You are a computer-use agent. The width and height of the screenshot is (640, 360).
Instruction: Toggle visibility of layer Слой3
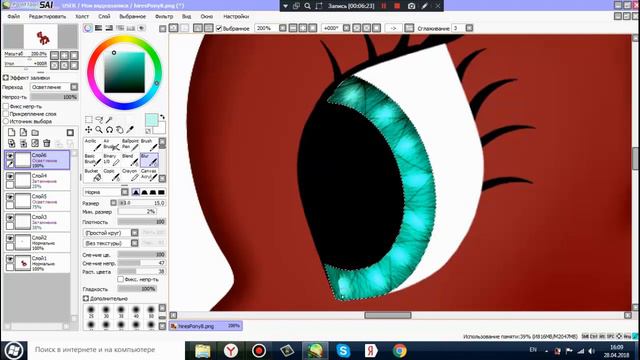tap(10, 218)
